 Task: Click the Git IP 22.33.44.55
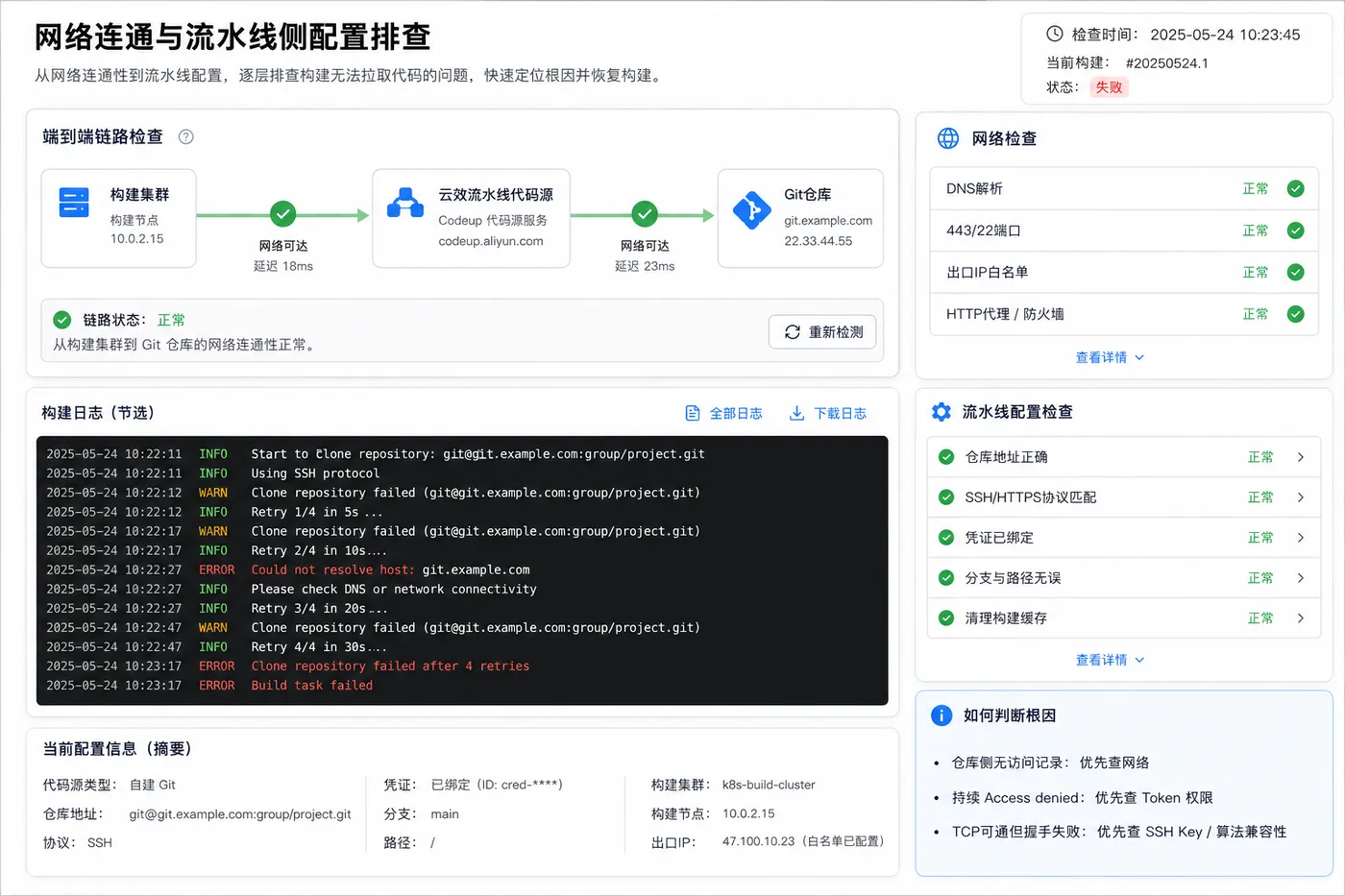click(818, 241)
